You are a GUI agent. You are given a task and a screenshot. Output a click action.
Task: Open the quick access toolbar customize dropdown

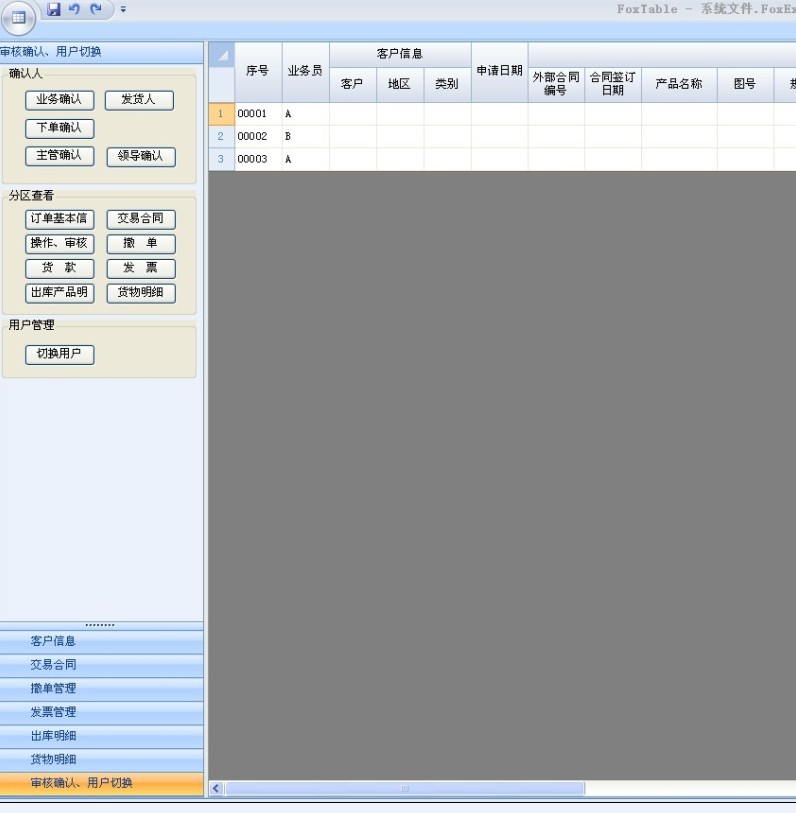click(x=123, y=9)
